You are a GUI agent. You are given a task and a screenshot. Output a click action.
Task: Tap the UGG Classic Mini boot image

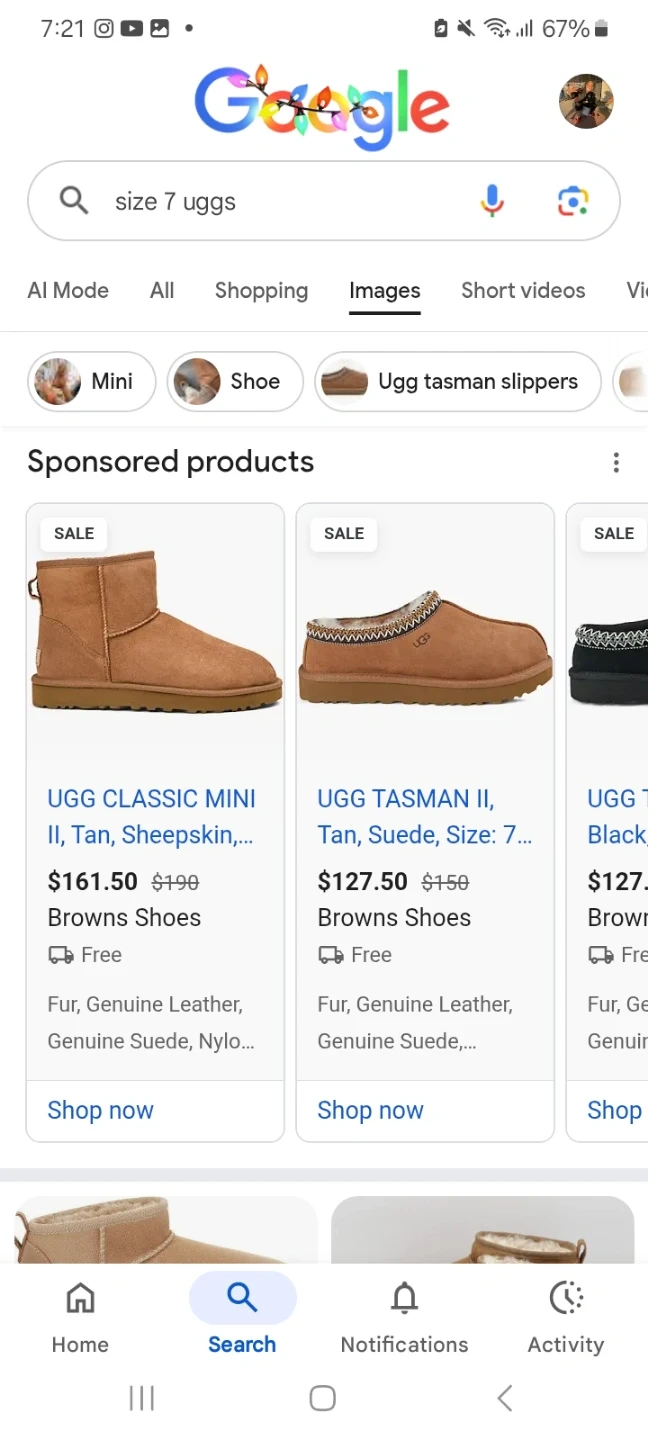point(155,630)
